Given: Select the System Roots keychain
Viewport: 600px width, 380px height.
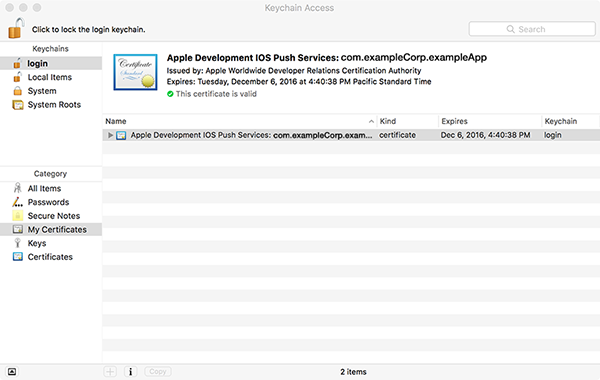Looking at the screenshot, I should click(x=51, y=105).
